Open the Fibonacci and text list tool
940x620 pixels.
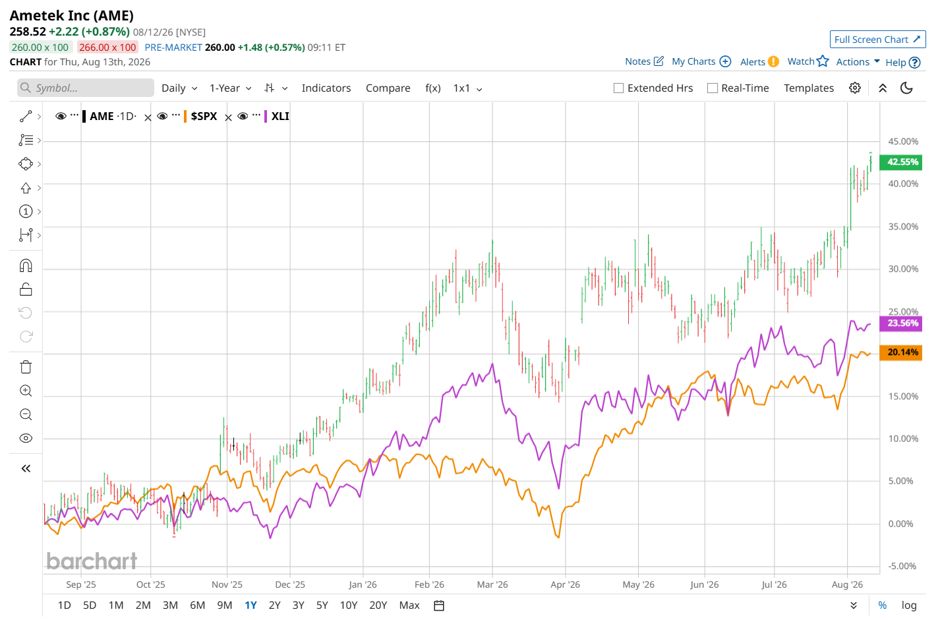click(x=25, y=140)
